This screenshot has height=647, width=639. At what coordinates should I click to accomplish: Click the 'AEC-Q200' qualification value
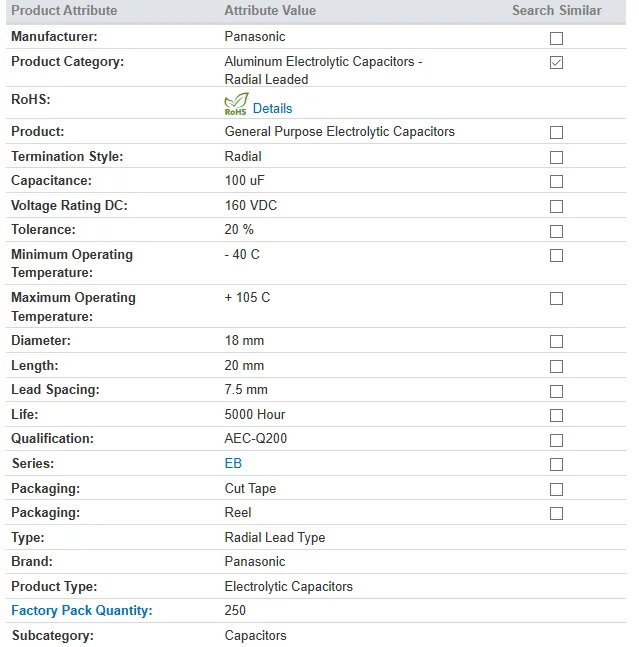(256, 438)
